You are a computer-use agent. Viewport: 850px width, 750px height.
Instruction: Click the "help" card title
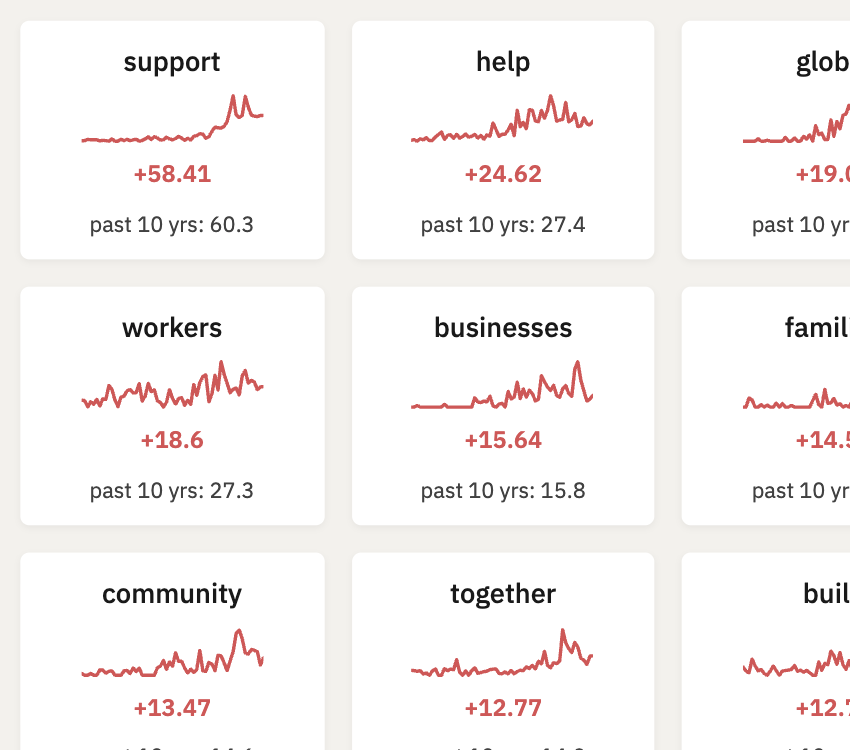pyautogui.click(x=503, y=62)
